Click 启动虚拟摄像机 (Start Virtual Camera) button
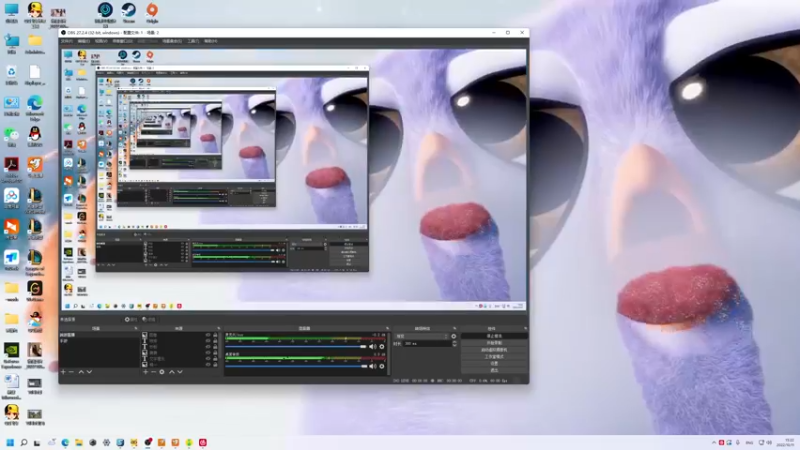 tap(494, 350)
